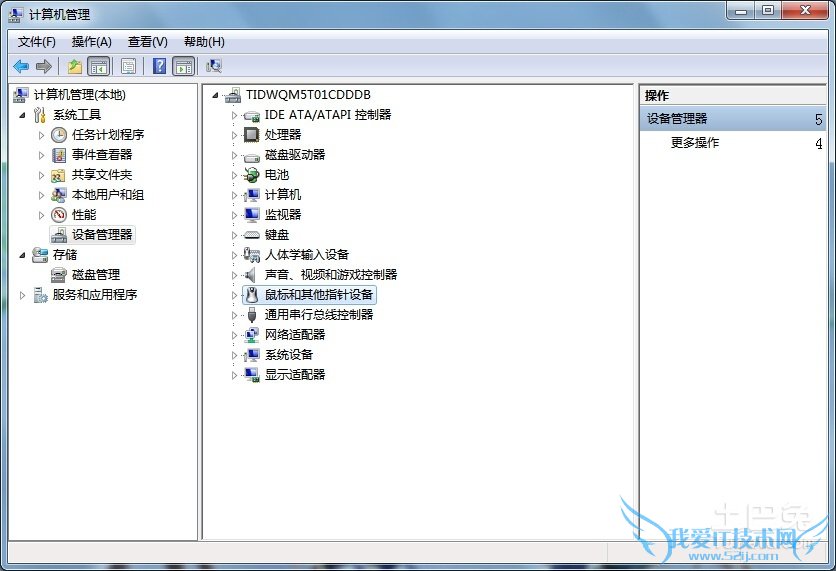Select the 电池 device category label
This screenshot has width=836, height=571.
coord(277,175)
